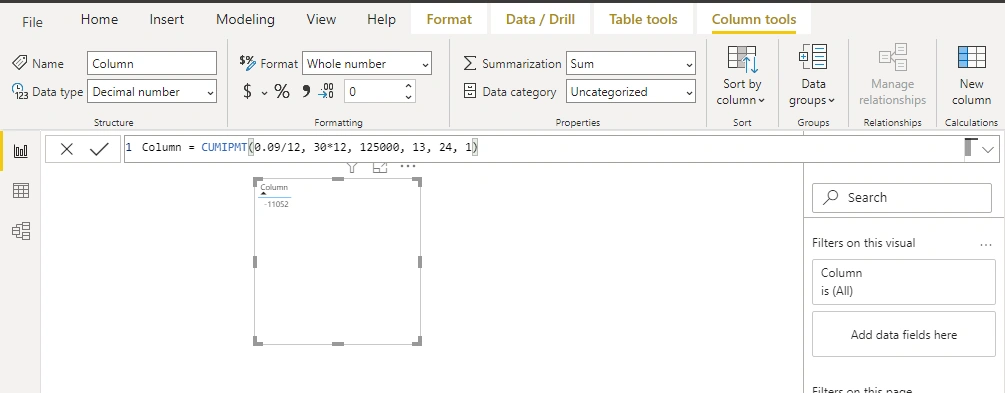Click Add data fields here area
This screenshot has height=393, width=1005.
[x=904, y=334]
